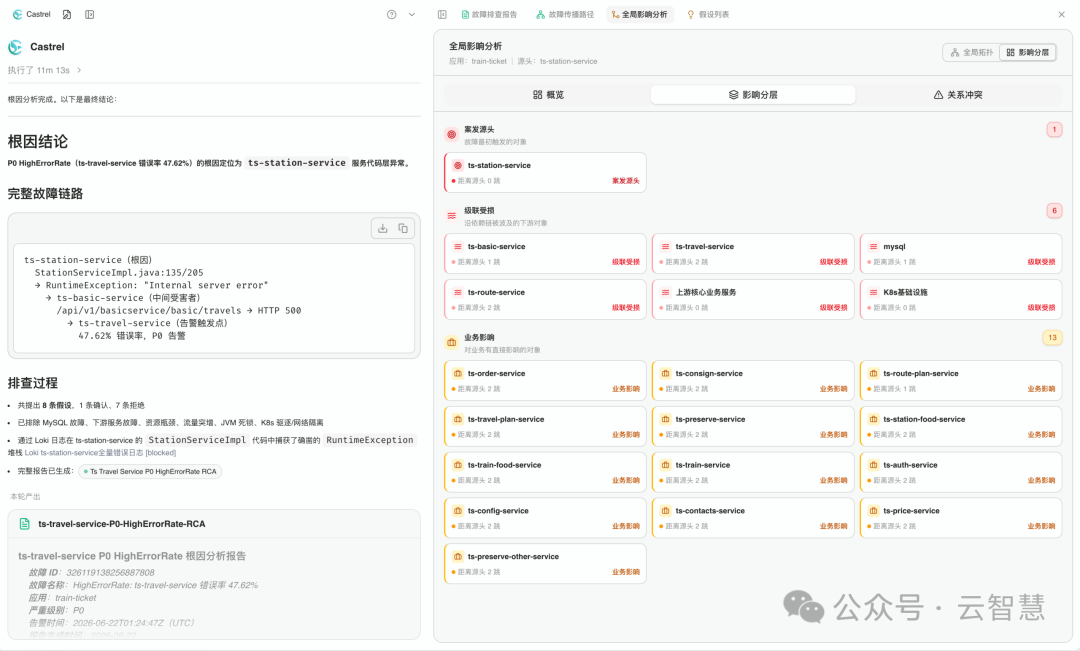
Task: Click the briefcase icon on ts-preserve-service card
Action: [x=665, y=419]
